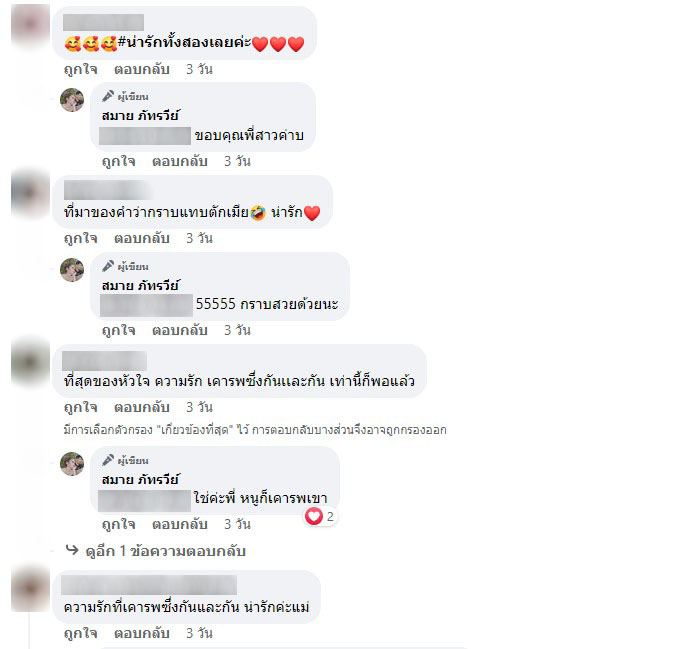675x649 pixels.
Task: Click the 3 วัน timestamp under ที่สุดของหัวใจ comment
Action: point(199,407)
